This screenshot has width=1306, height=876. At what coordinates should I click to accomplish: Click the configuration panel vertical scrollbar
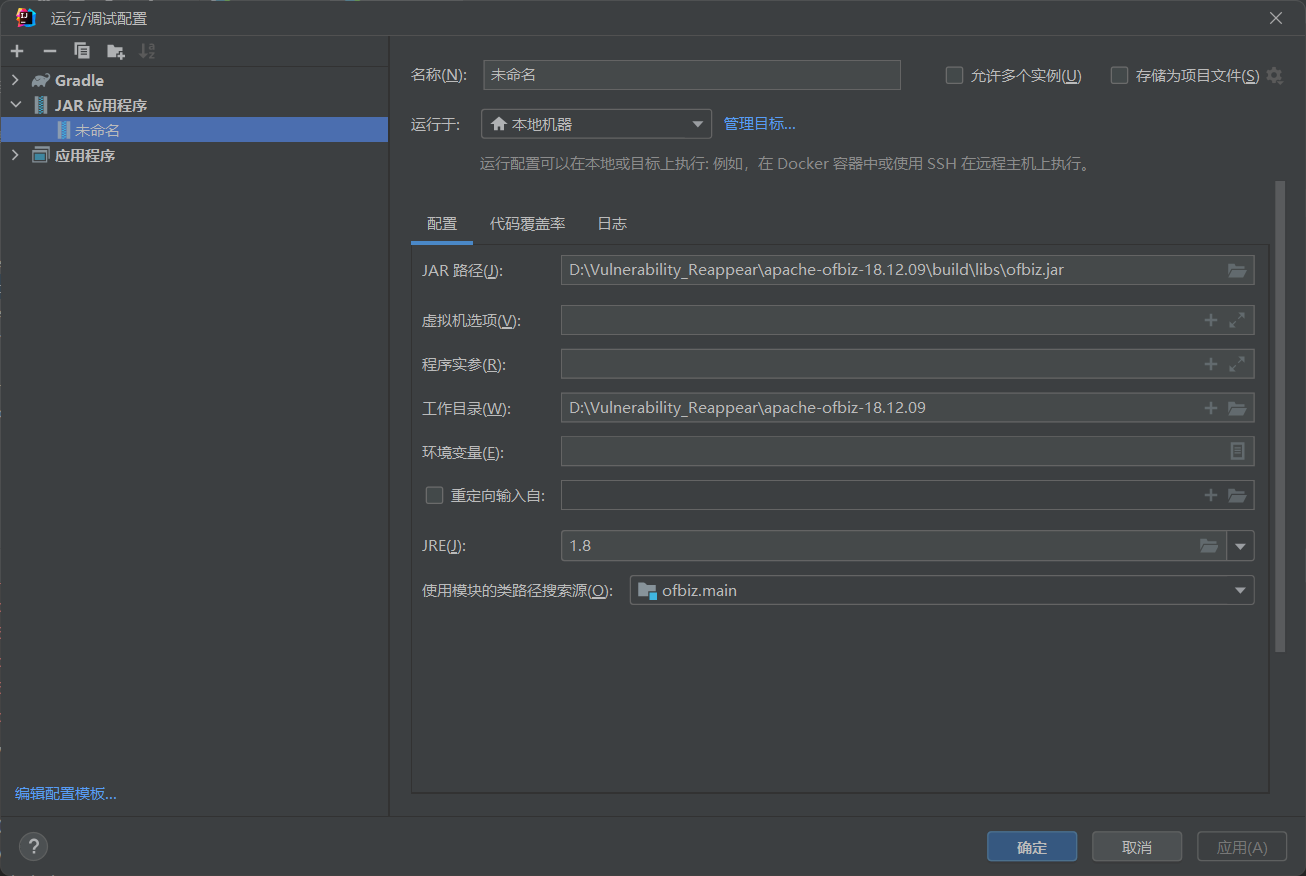[1280, 416]
